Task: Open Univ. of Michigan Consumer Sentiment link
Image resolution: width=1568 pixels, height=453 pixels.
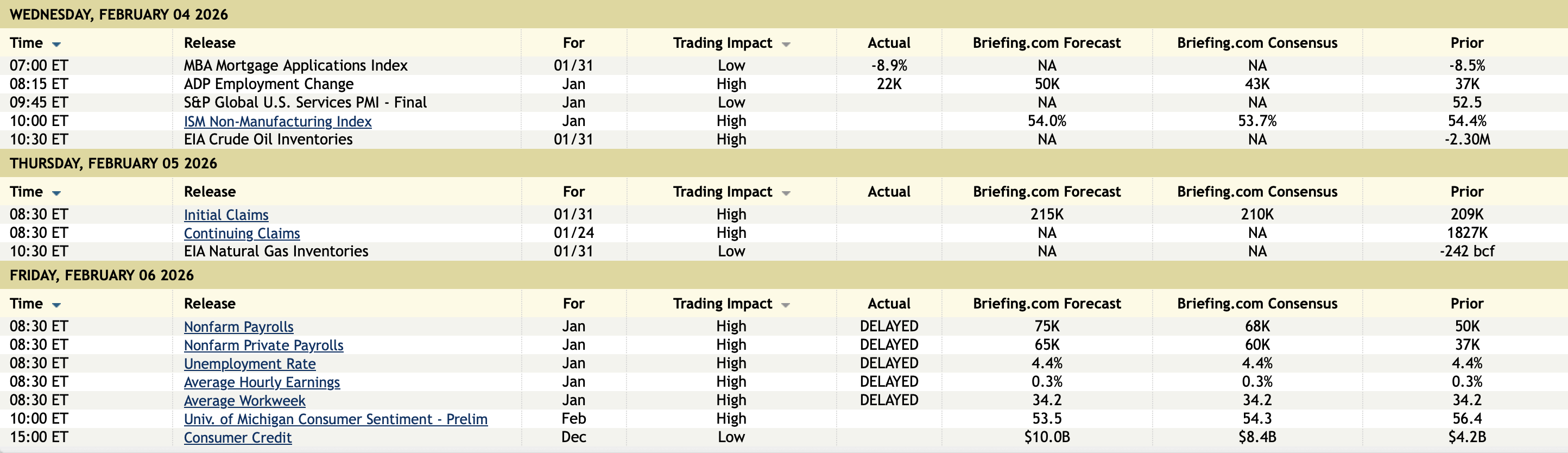Action: tap(336, 419)
